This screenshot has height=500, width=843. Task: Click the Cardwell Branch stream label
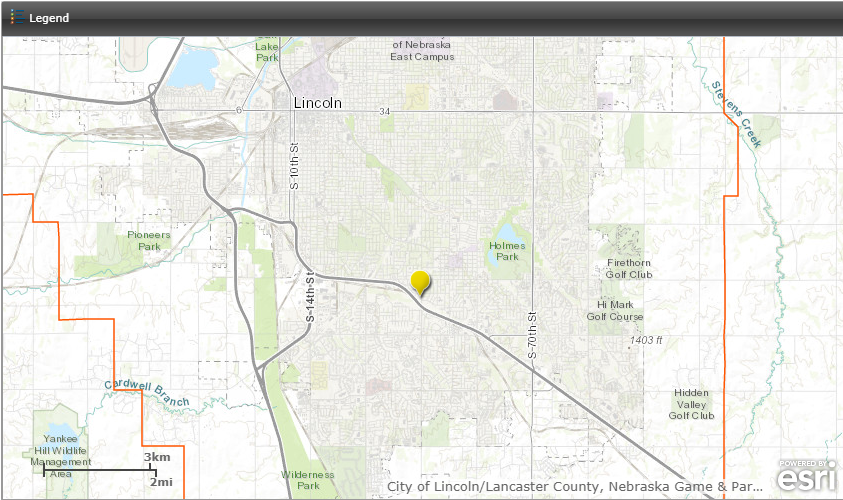point(146,394)
